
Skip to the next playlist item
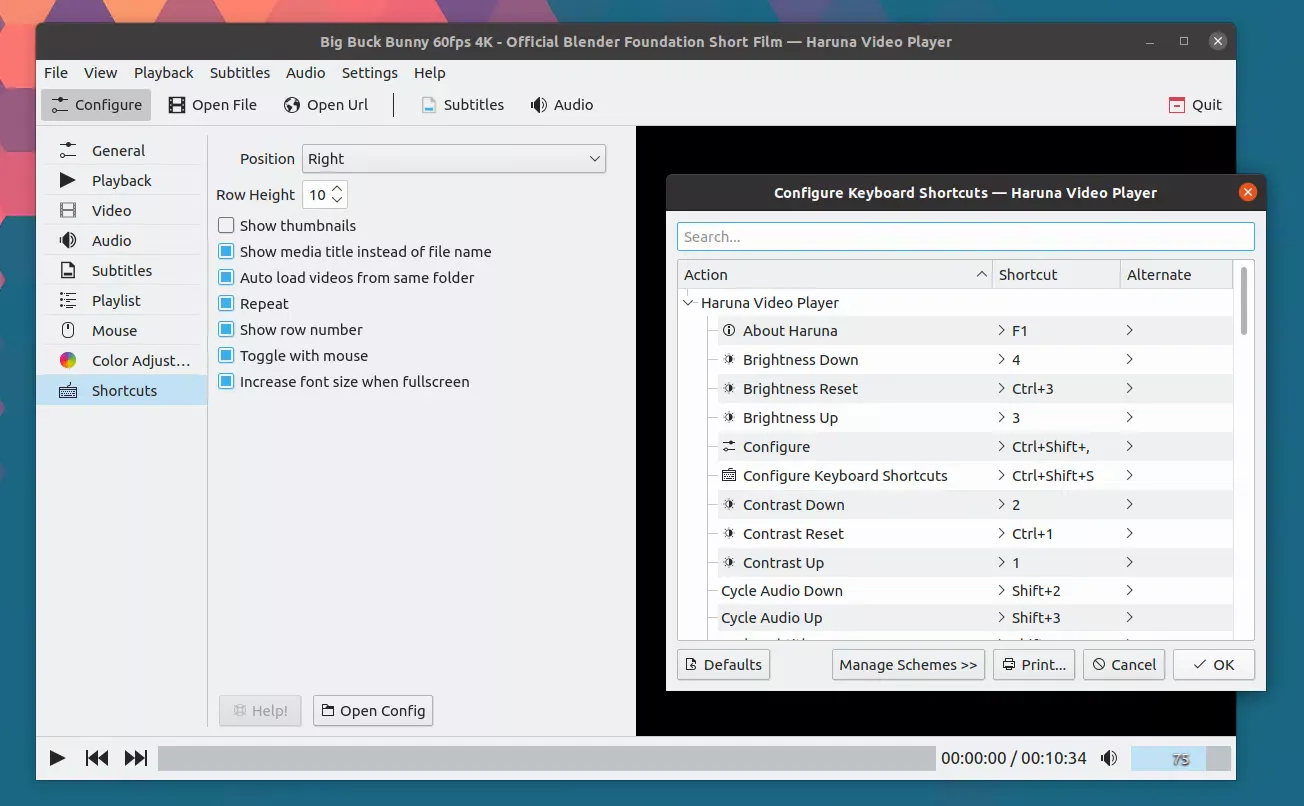136,758
